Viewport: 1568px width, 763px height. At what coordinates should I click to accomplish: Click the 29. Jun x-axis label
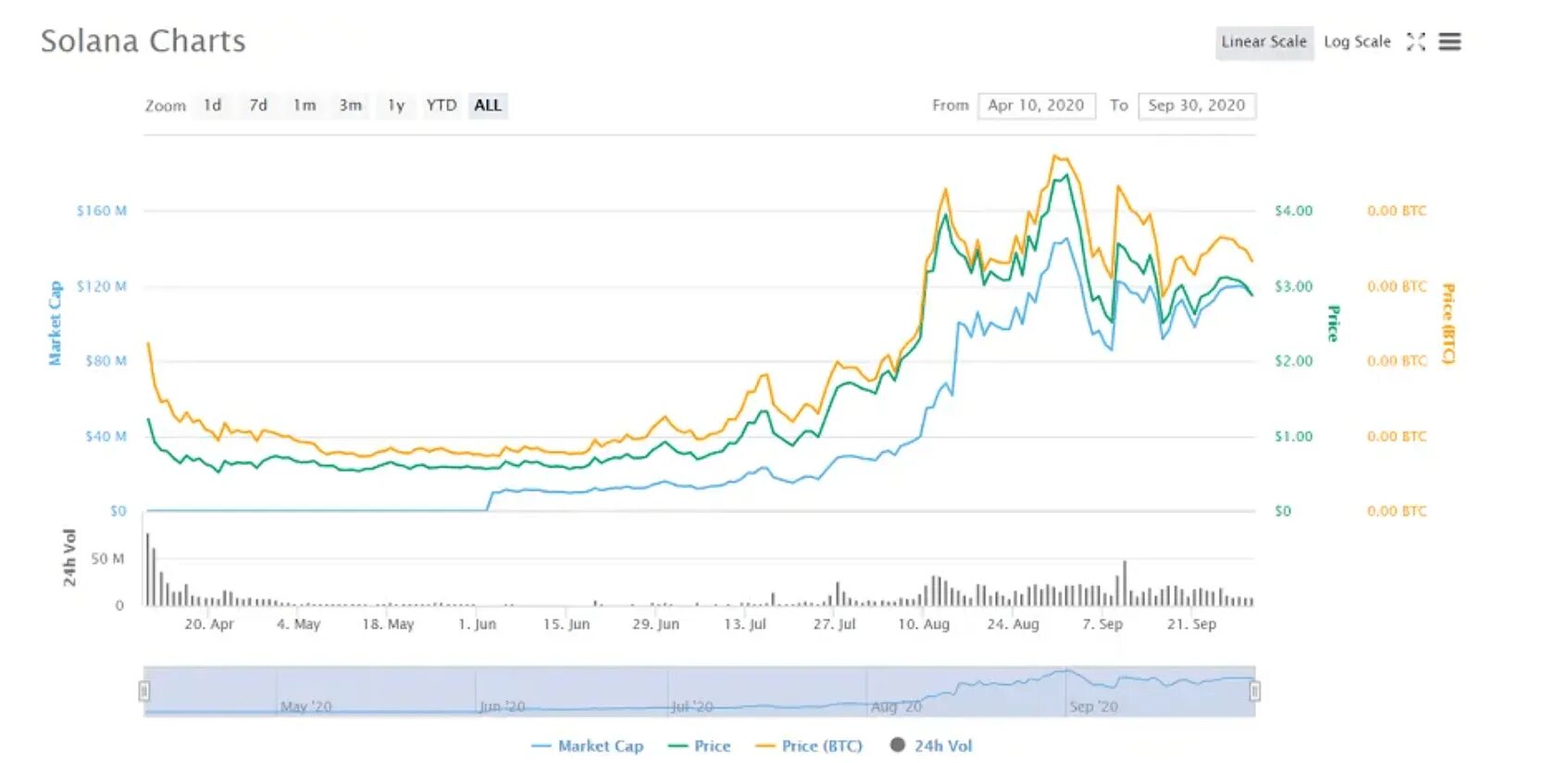(x=656, y=624)
